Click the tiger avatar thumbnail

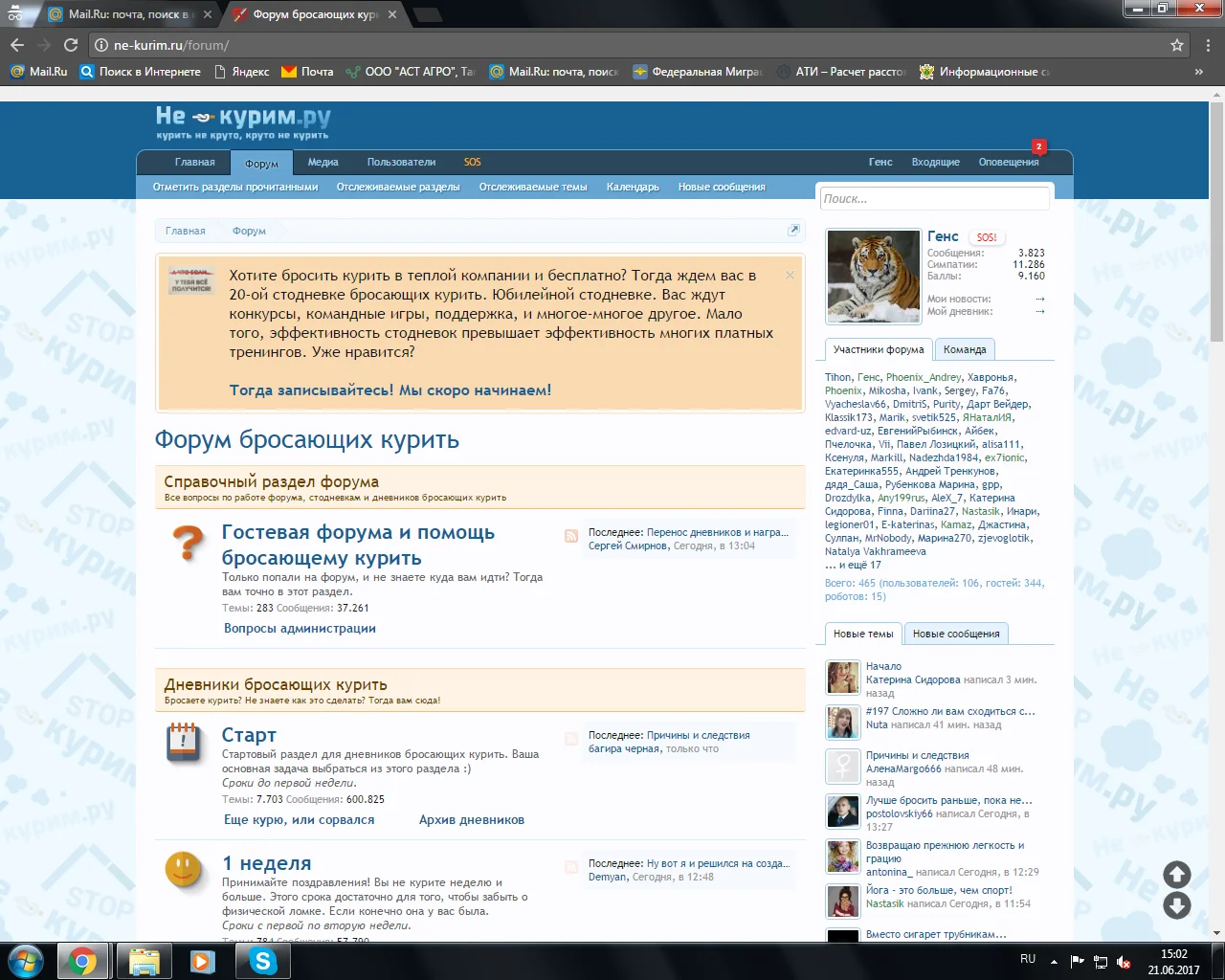tap(873, 277)
